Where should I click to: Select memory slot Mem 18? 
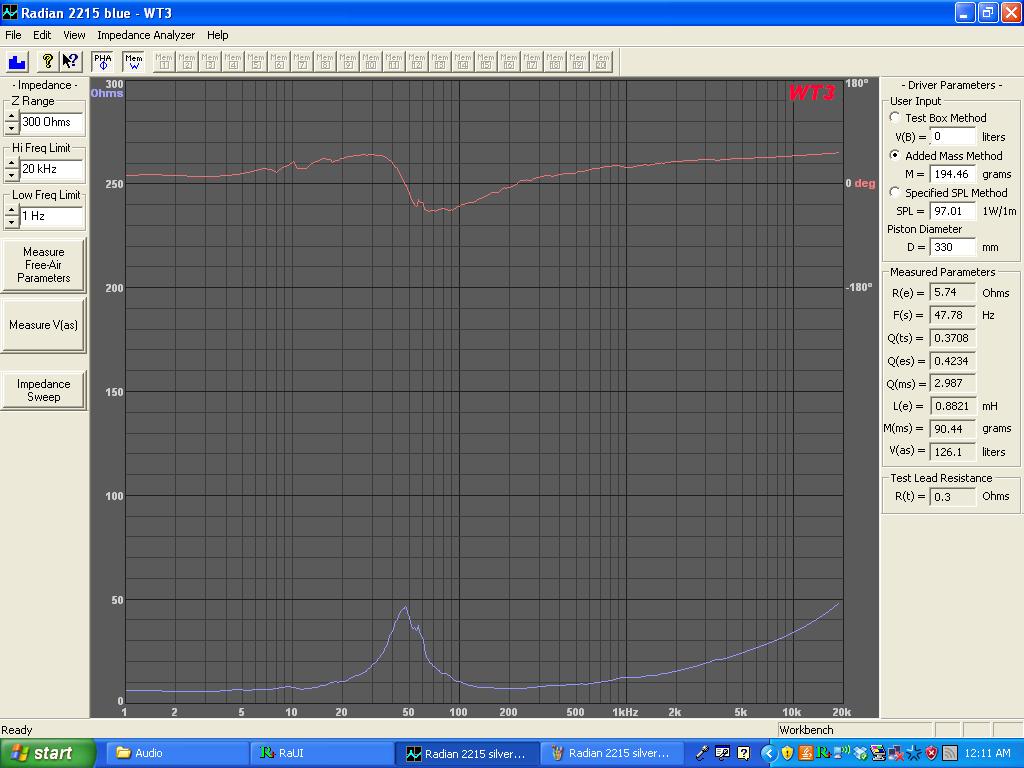pyautogui.click(x=554, y=62)
